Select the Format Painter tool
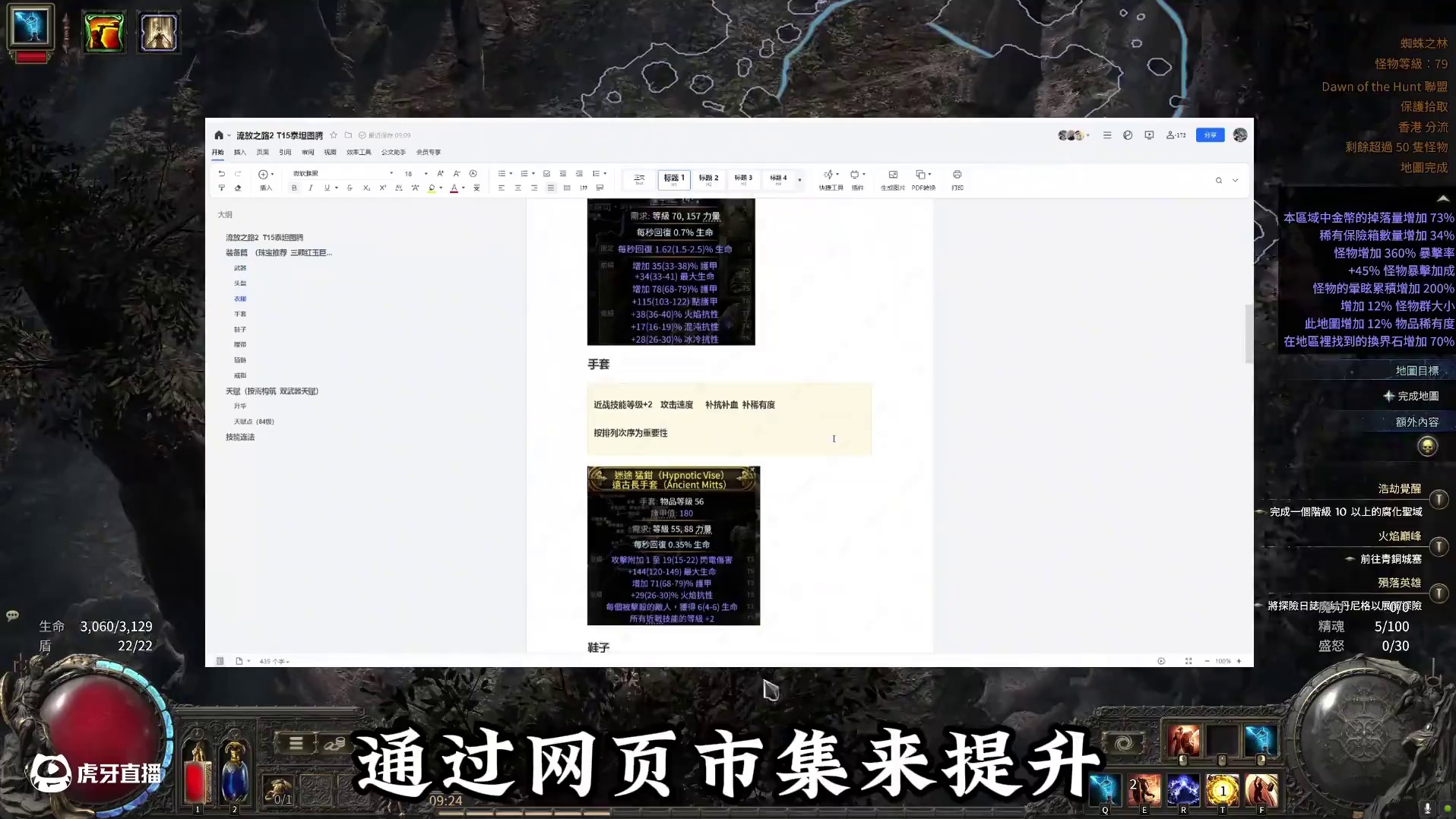The width and height of the screenshot is (1456, 819). click(x=222, y=188)
